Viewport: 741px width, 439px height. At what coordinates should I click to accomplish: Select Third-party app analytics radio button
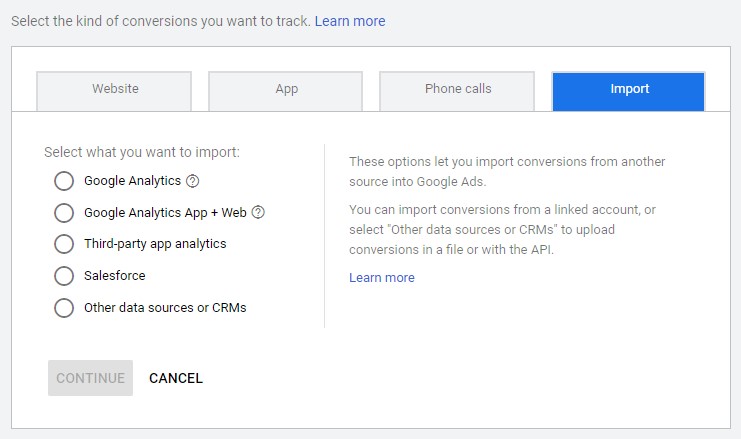[64, 244]
